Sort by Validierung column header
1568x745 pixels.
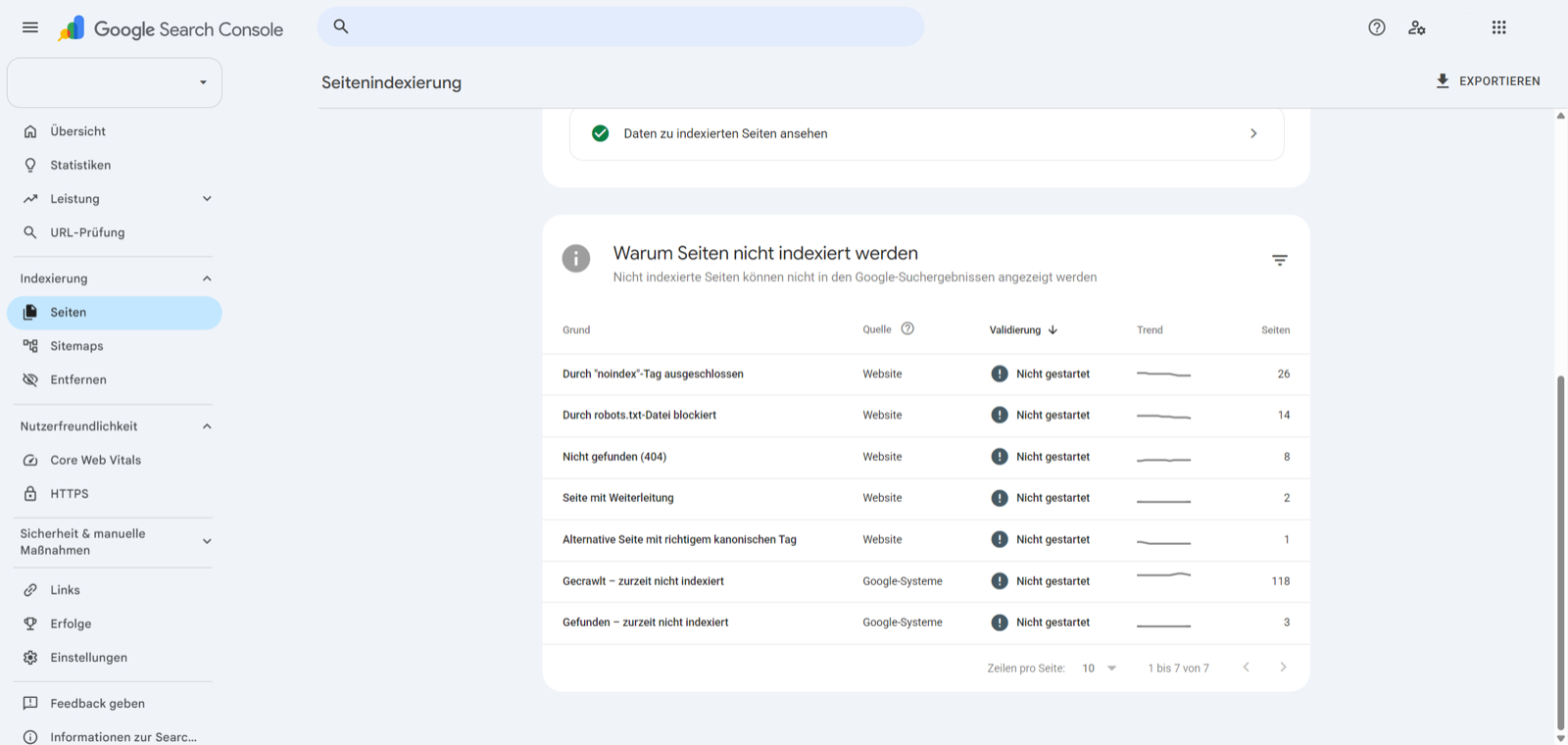[1023, 330]
